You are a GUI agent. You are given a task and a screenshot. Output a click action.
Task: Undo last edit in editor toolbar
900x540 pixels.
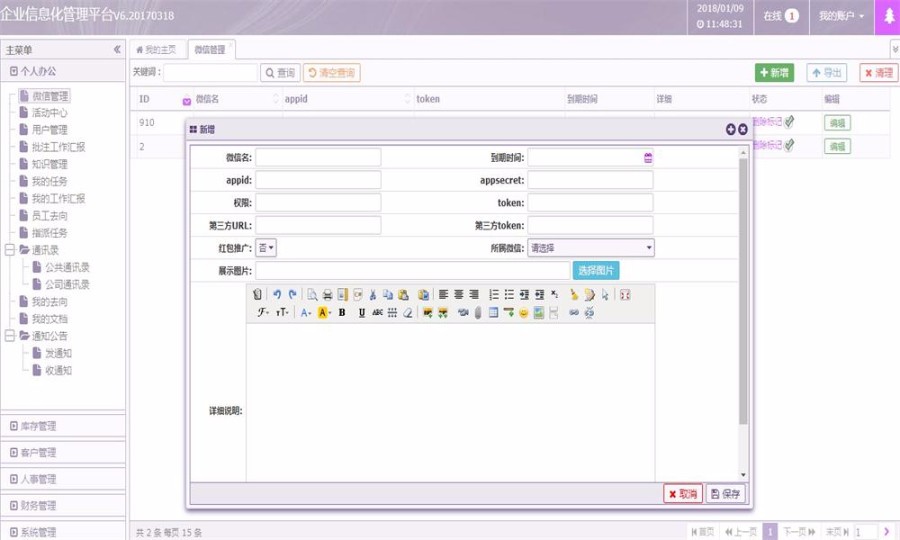277,295
